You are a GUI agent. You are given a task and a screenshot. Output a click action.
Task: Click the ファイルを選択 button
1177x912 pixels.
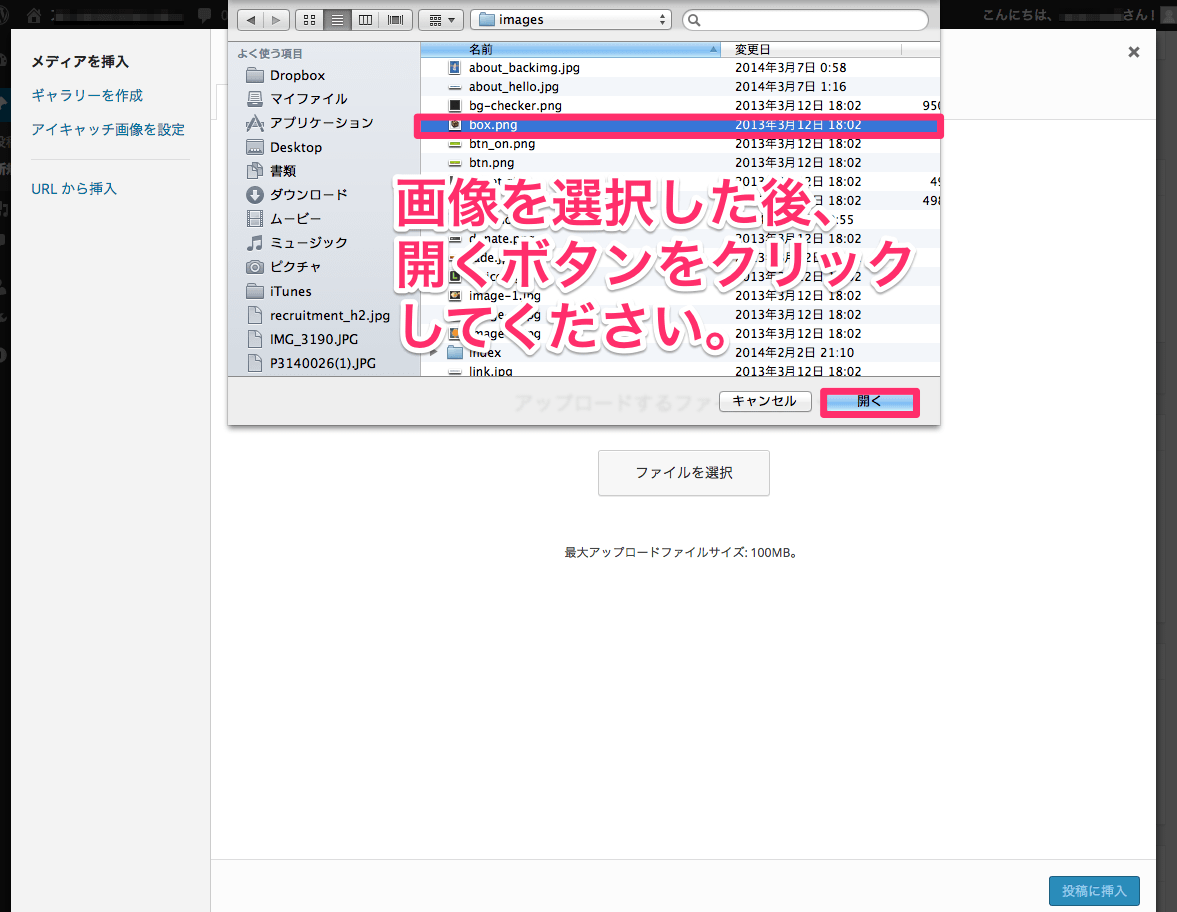[683, 473]
